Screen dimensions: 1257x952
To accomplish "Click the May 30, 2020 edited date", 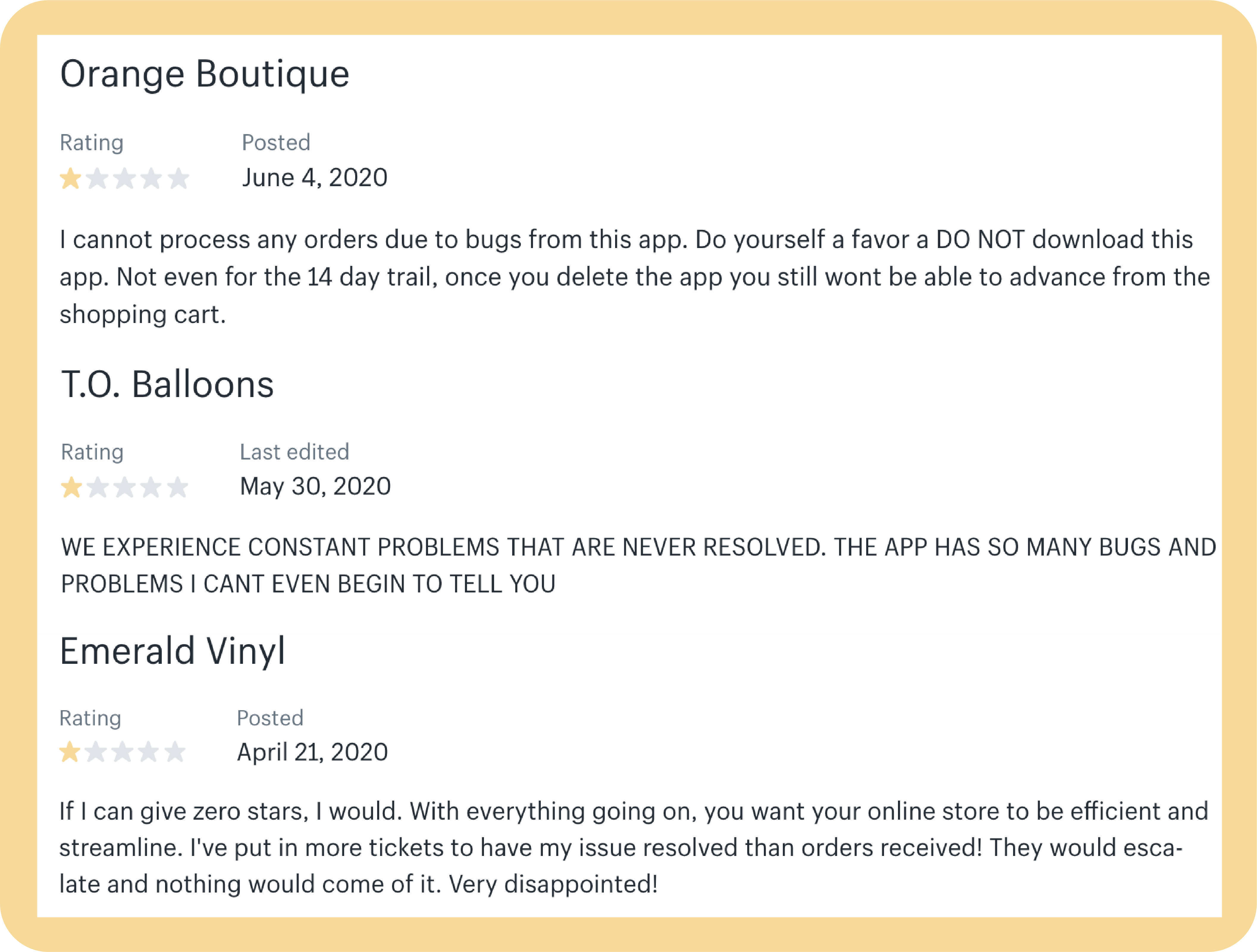I will tap(315, 487).
